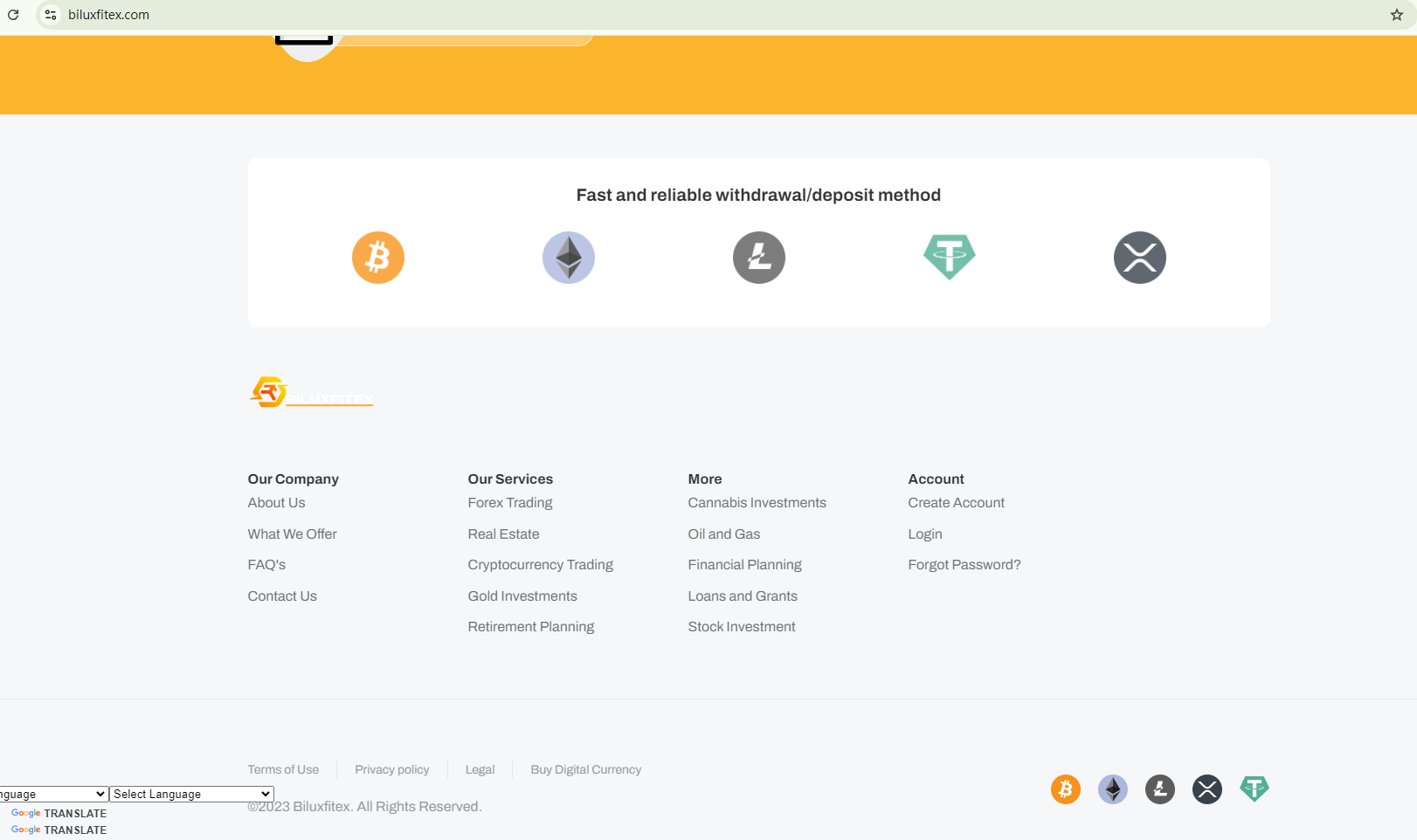Open the Login link
The image size is (1417, 840).
[925, 534]
